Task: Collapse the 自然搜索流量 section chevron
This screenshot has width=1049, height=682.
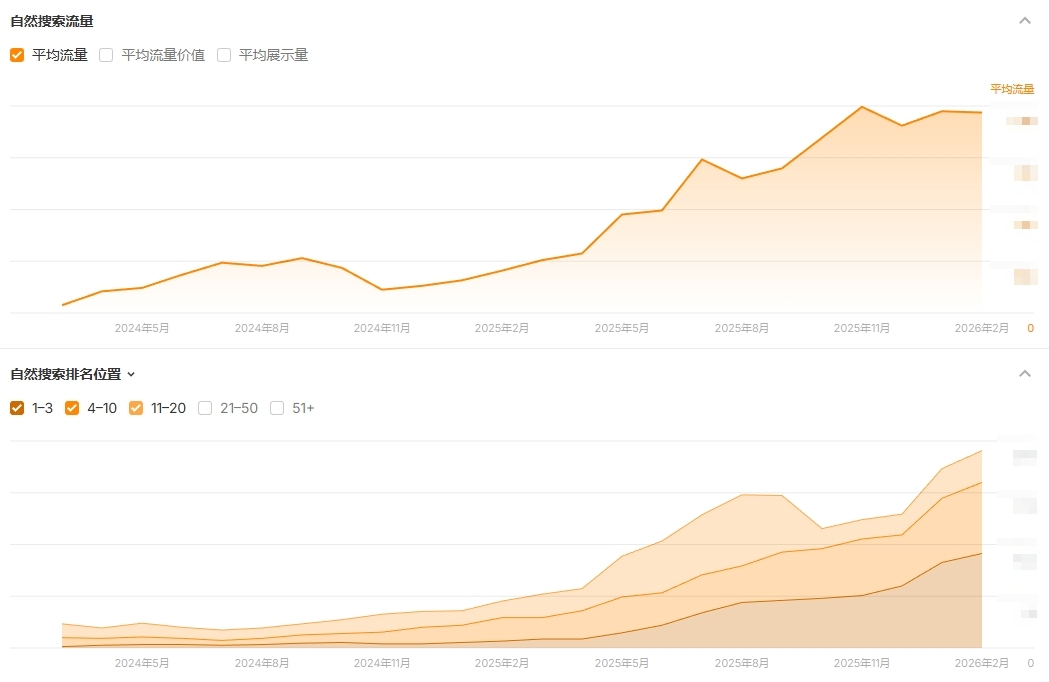Action: click(1024, 21)
